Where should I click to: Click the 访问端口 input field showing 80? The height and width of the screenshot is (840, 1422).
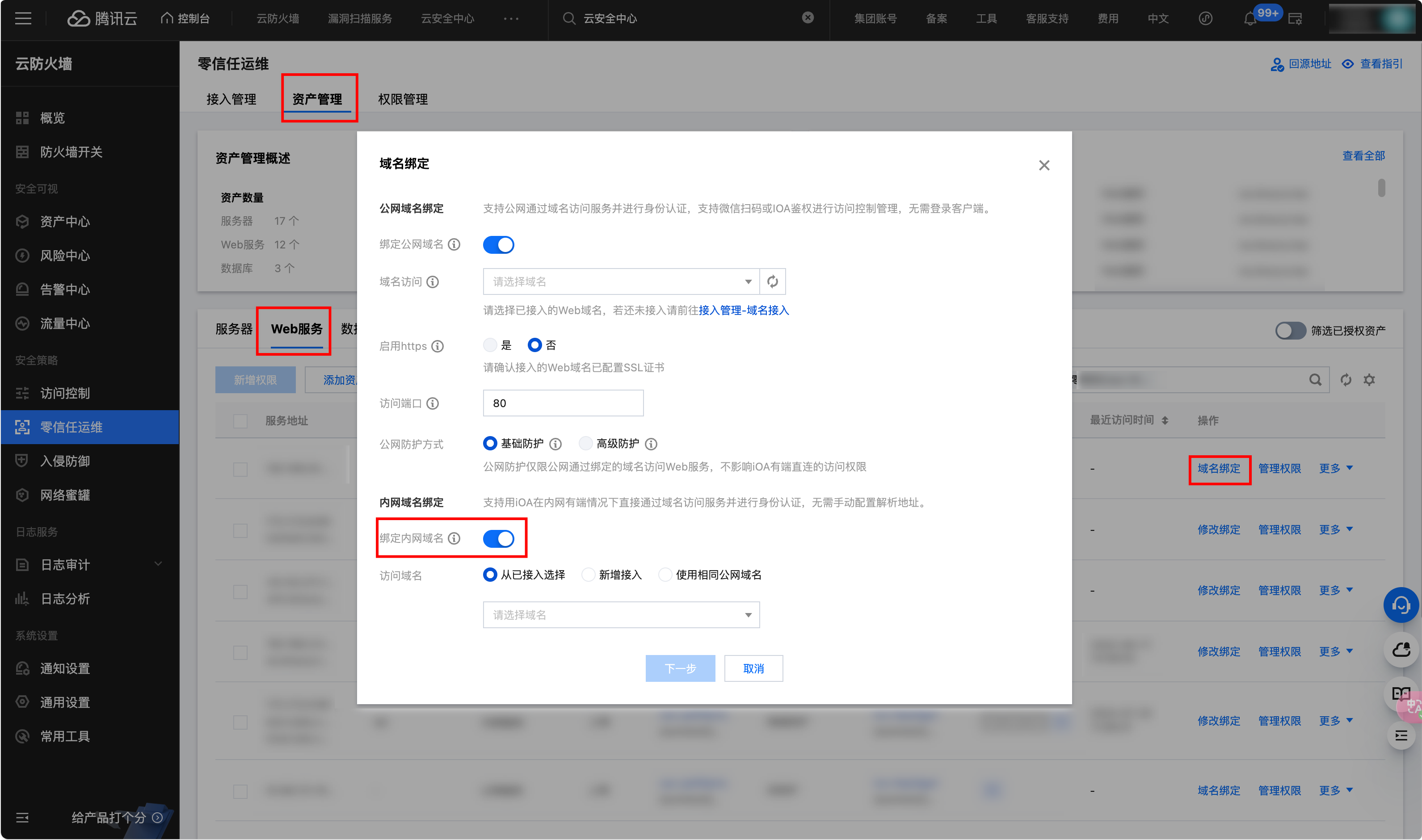(x=563, y=403)
